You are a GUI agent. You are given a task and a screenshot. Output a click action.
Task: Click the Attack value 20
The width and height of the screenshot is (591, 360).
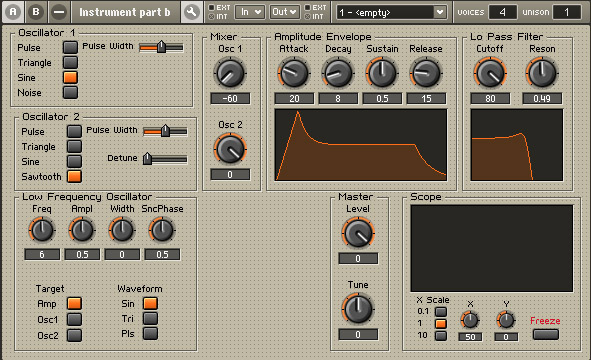click(294, 99)
